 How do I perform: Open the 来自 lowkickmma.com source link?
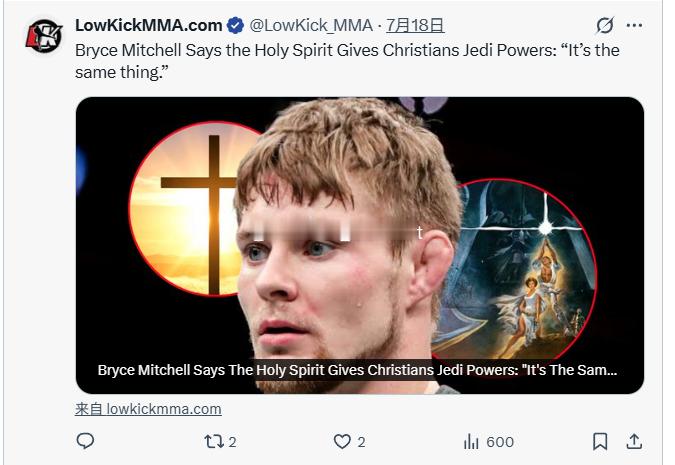pos(148,409)
